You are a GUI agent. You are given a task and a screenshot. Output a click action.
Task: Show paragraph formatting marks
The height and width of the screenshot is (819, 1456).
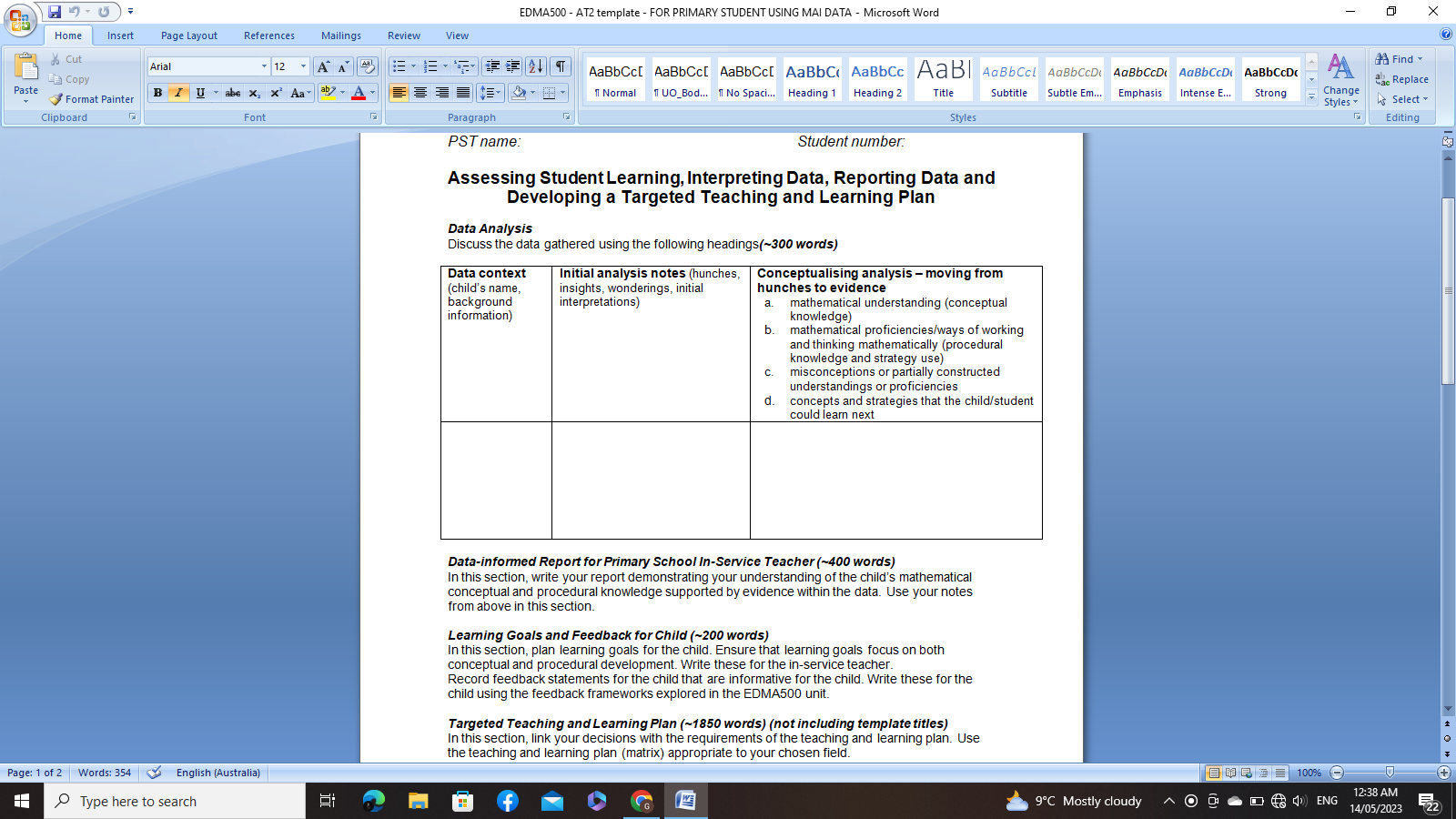[557, 66]
